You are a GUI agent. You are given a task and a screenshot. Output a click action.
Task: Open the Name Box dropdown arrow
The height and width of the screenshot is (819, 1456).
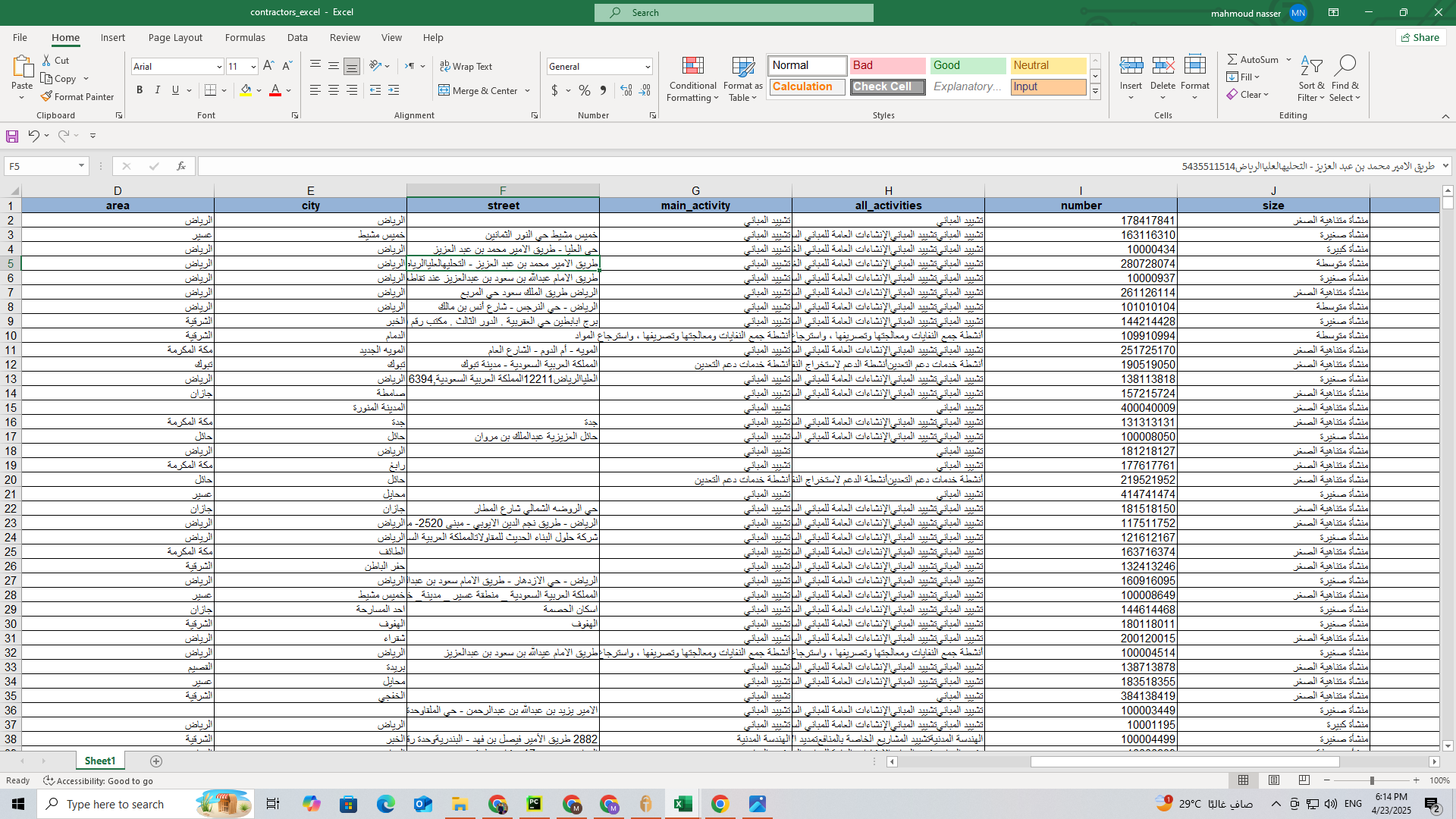coord(81,166)
